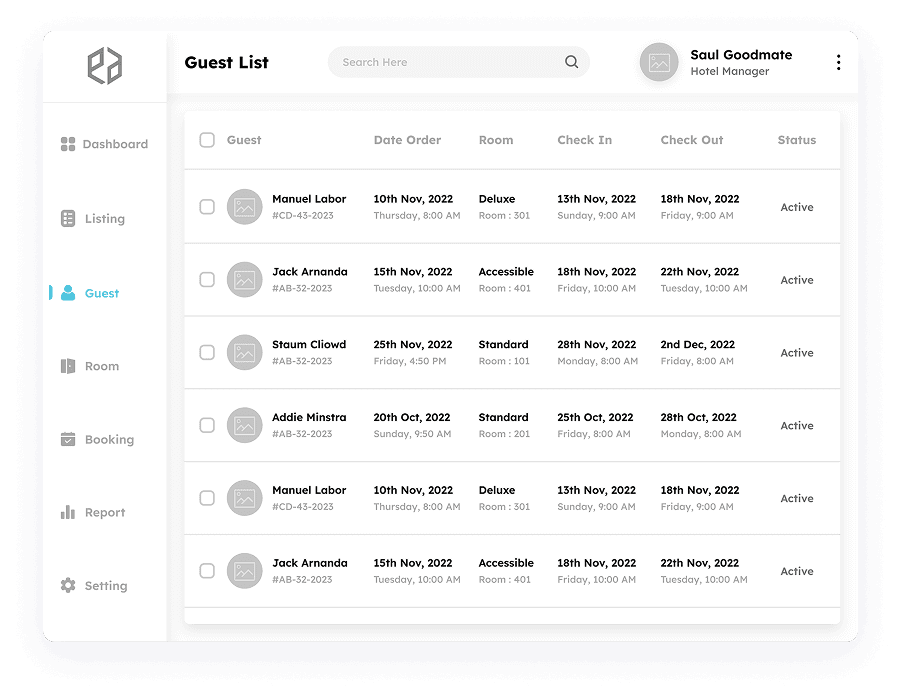
Task: Open the three-dot menu beside Saul Goodmate
Action: (x=838, y=62)
